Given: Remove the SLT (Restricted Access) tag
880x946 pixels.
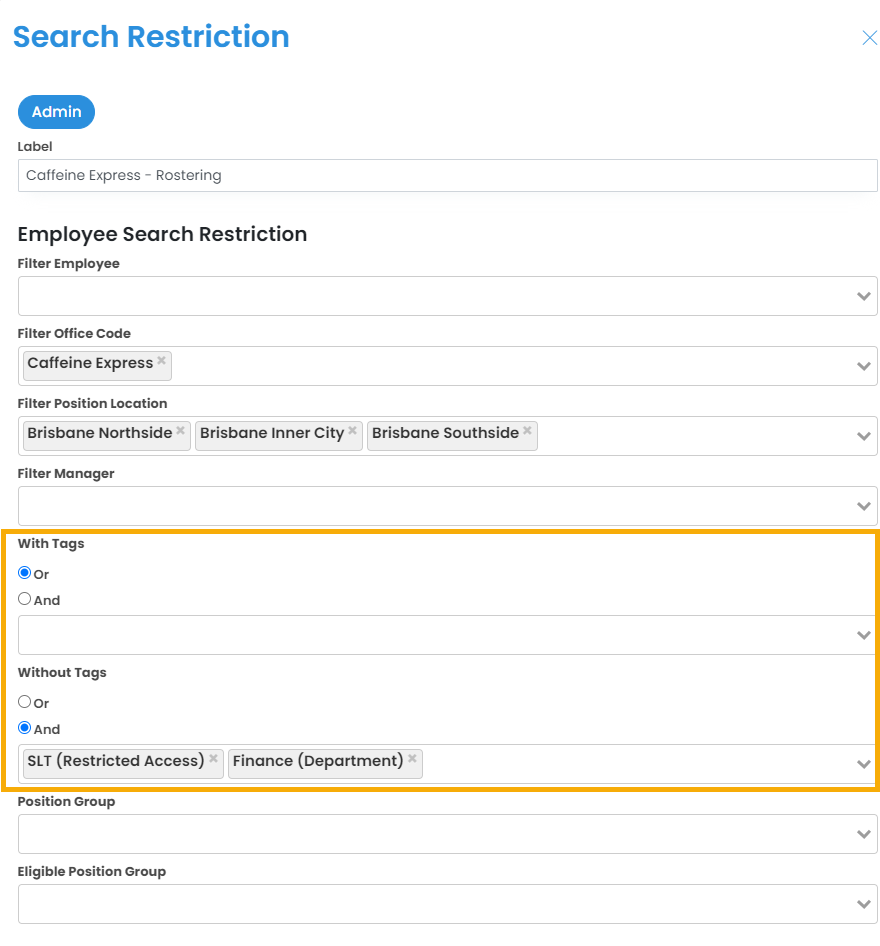Looking at the screenshot, I should tap(213, 759).
